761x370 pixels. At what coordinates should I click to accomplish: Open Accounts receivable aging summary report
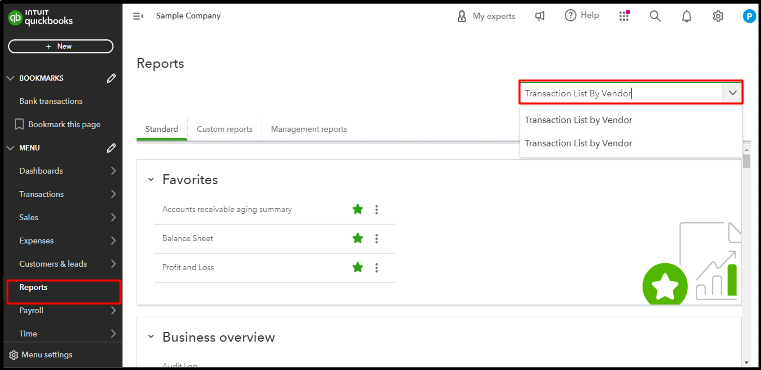(227, 210)
